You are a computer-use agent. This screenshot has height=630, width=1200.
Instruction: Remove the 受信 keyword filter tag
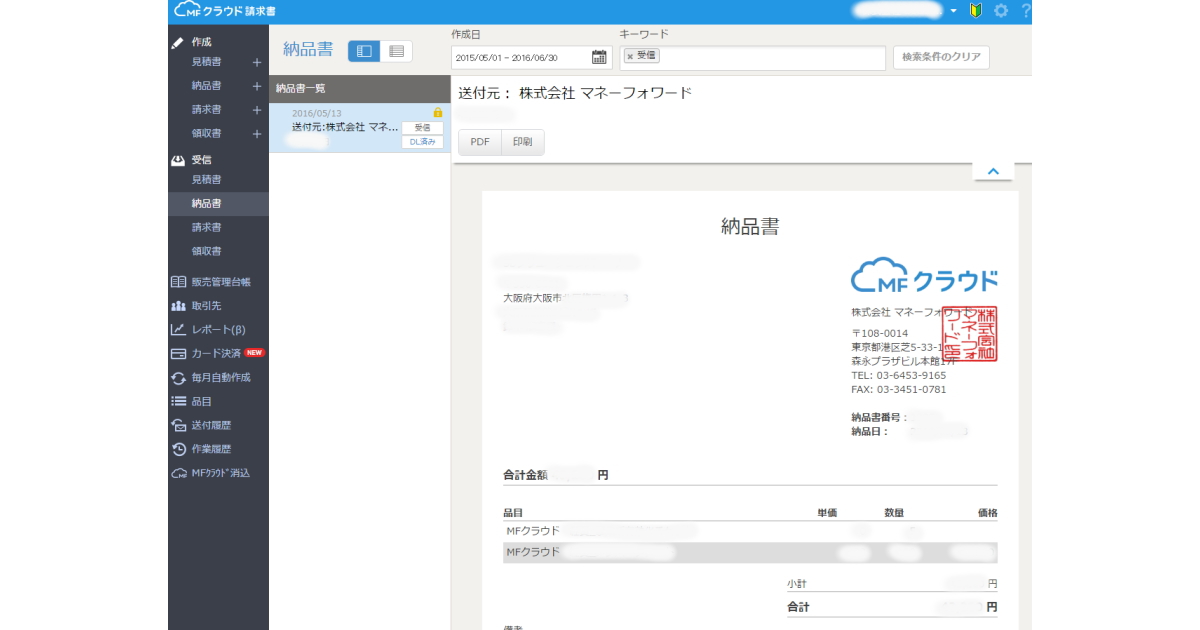tap(629, 57)
